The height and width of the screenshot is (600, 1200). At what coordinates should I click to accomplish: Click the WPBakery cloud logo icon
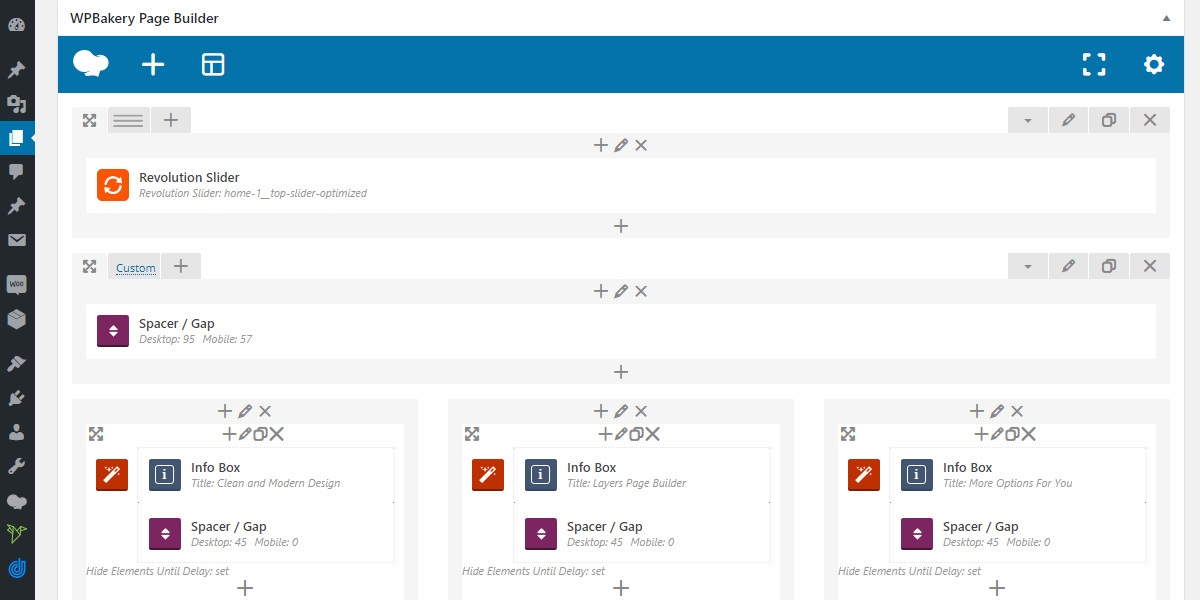(x=91, y=64)
